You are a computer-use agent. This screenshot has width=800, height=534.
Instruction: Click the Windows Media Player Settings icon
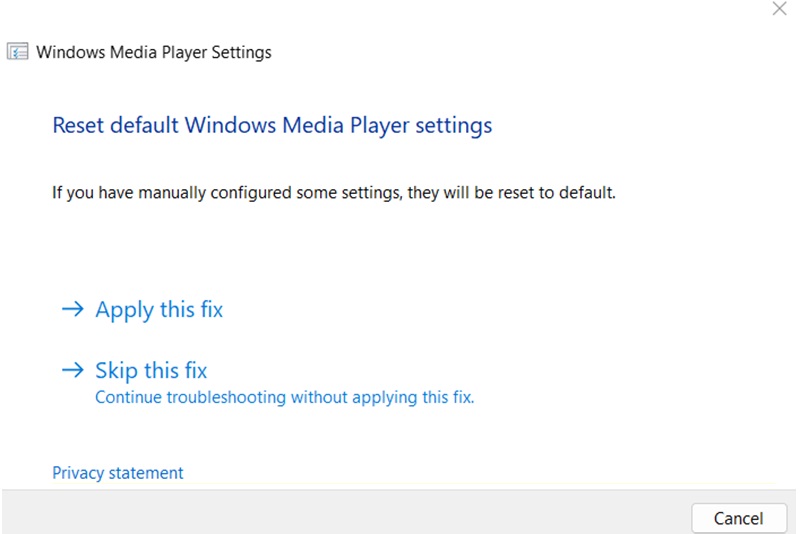point(17,52)
